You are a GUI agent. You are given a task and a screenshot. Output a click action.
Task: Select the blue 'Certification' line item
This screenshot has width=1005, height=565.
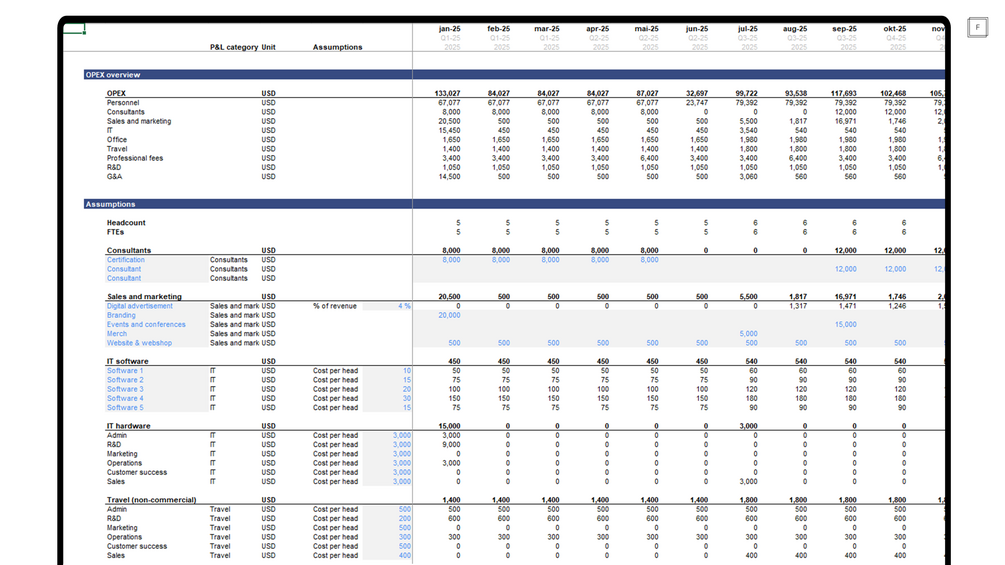pyautogui.click(x=126, y=260)
